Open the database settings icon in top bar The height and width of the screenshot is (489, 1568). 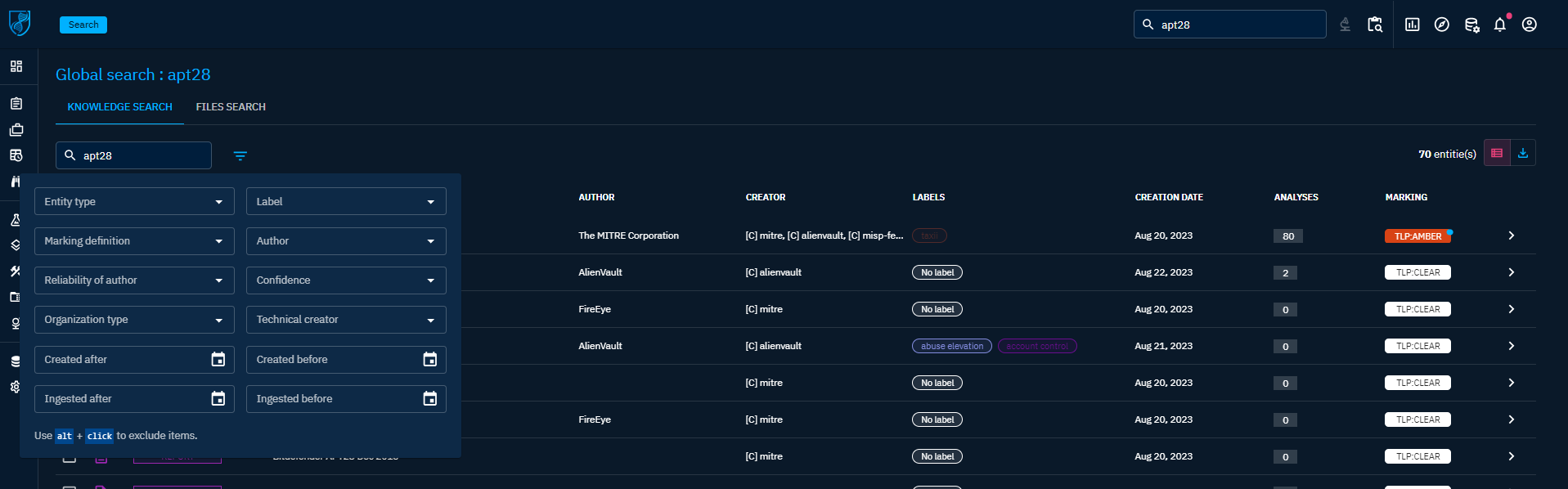coord(1471,25)
